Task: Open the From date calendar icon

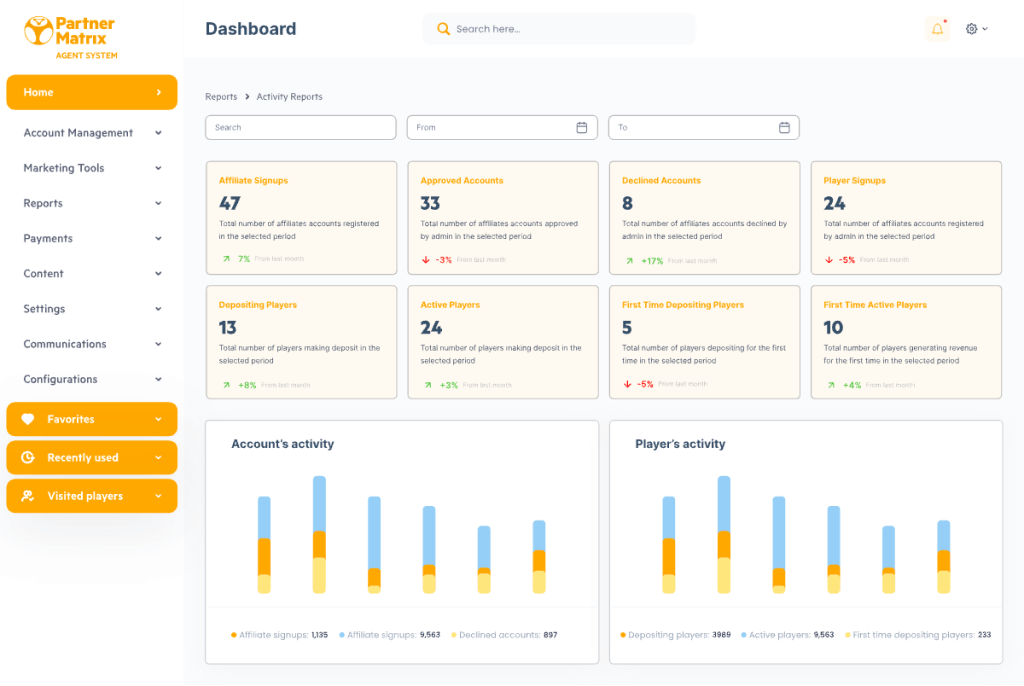Action: click(x=582, y=127)
